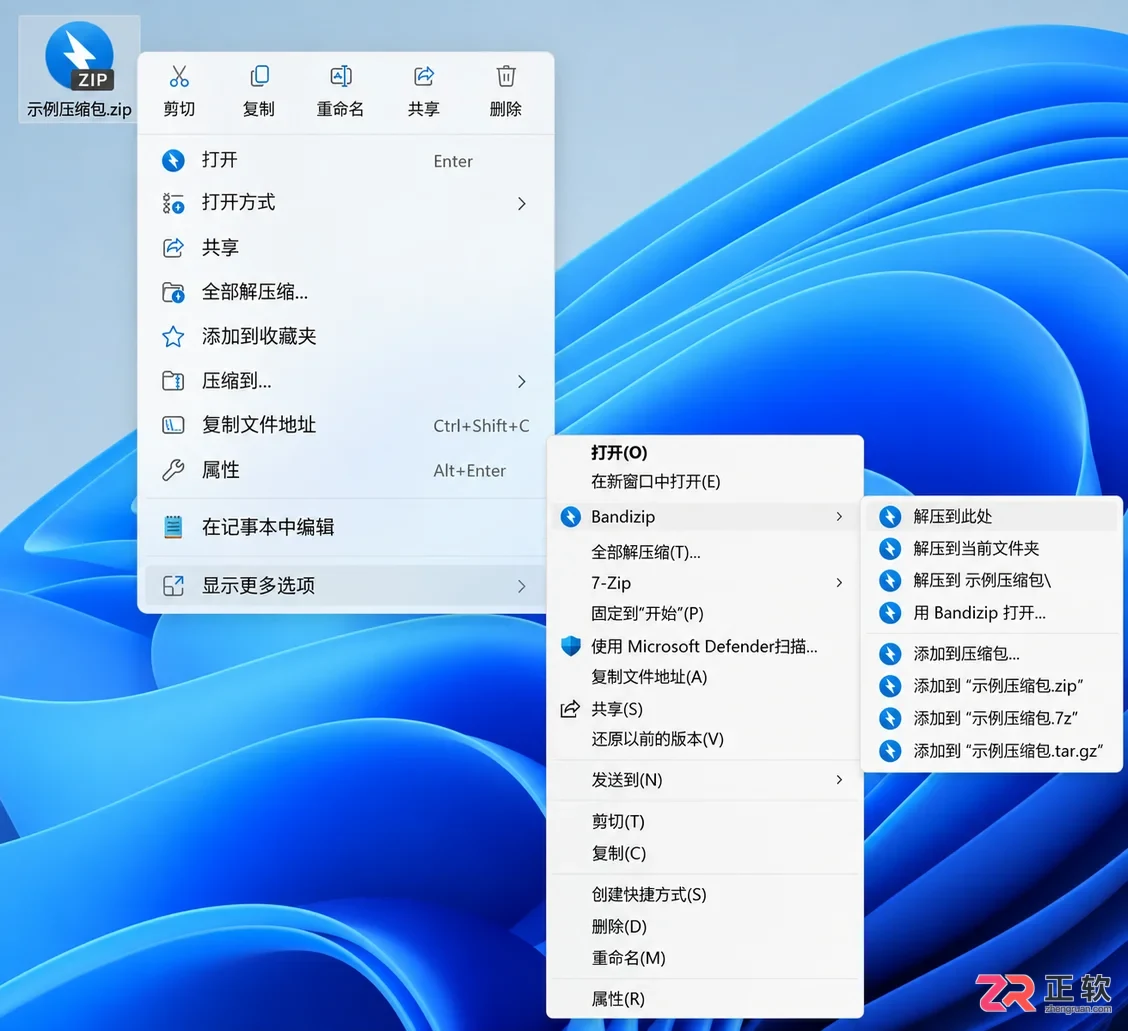Click the share icon next to 共享 list entry
The width and height of the screenshot is (1128, 1031).
[x=173, y=247]
